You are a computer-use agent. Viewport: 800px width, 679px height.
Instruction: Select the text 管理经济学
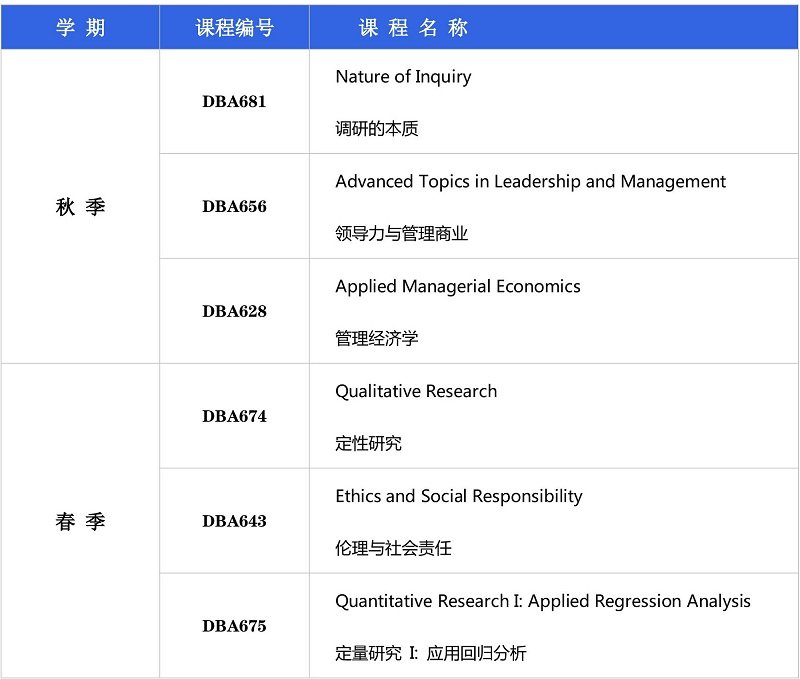click(377, 338)
